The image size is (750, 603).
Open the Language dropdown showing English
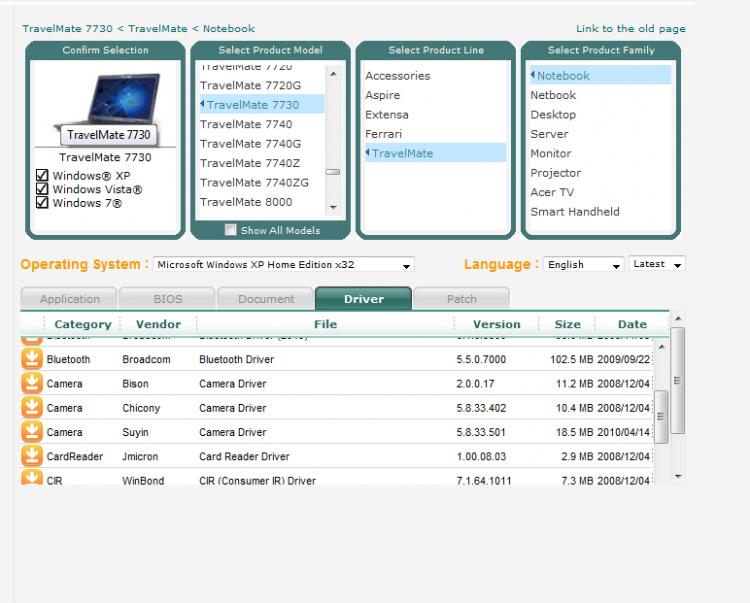(x=584, y=264)
